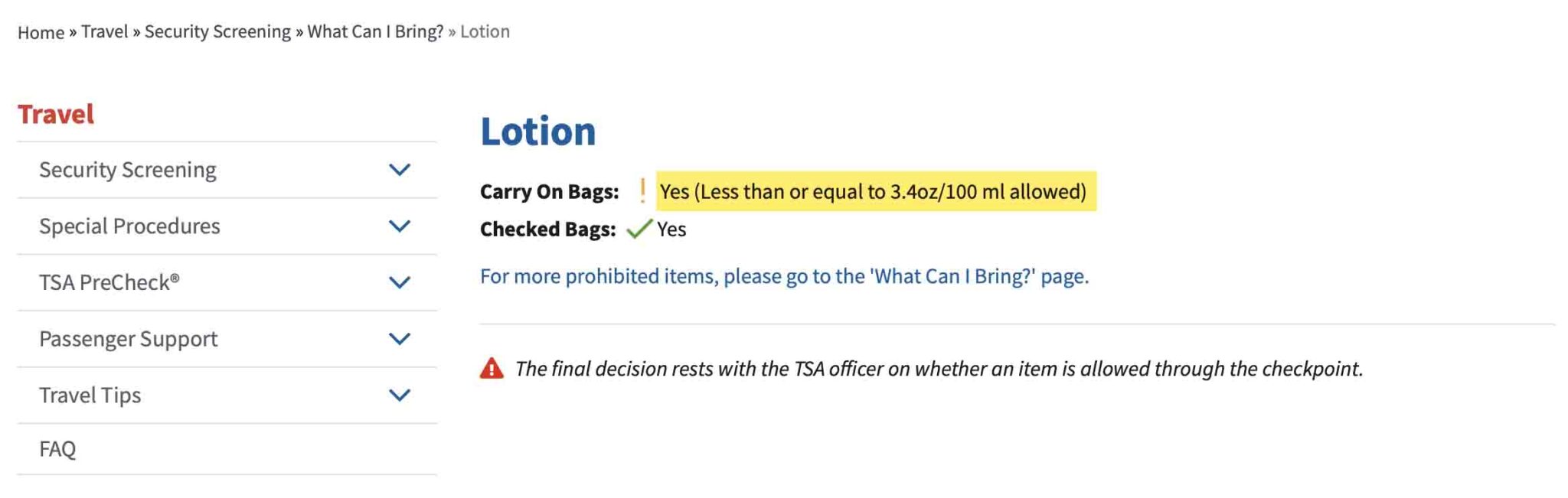Click the Lotion page heading
1568x498 pixels.
pos(538,132)
